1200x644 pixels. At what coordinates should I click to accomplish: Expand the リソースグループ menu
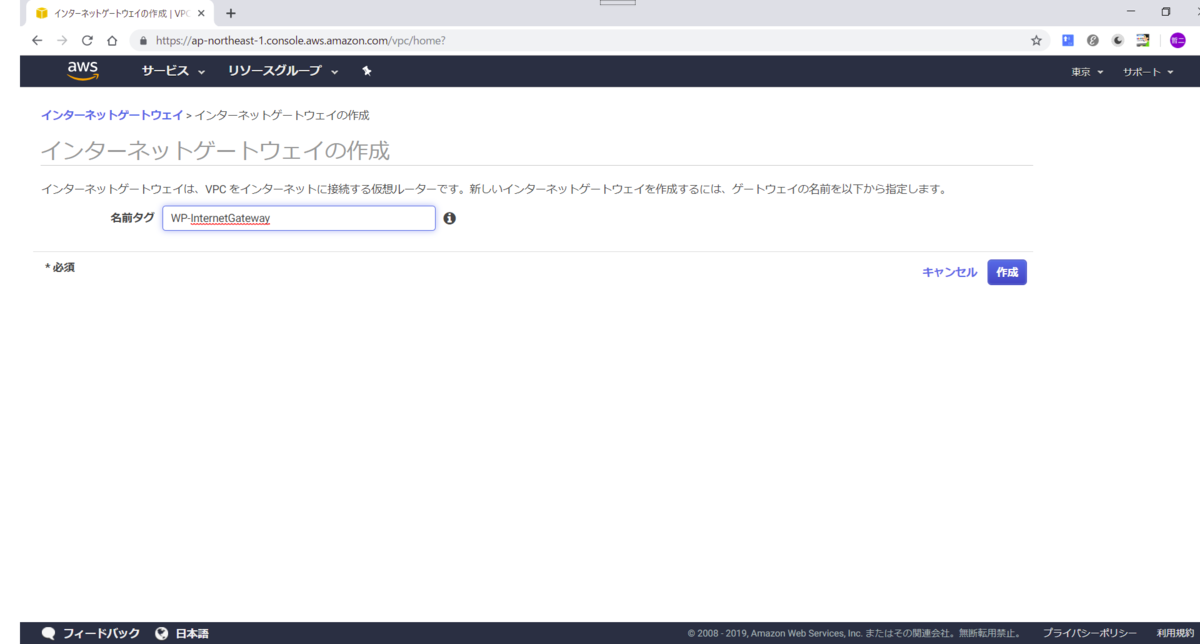(x=275, y=71)
